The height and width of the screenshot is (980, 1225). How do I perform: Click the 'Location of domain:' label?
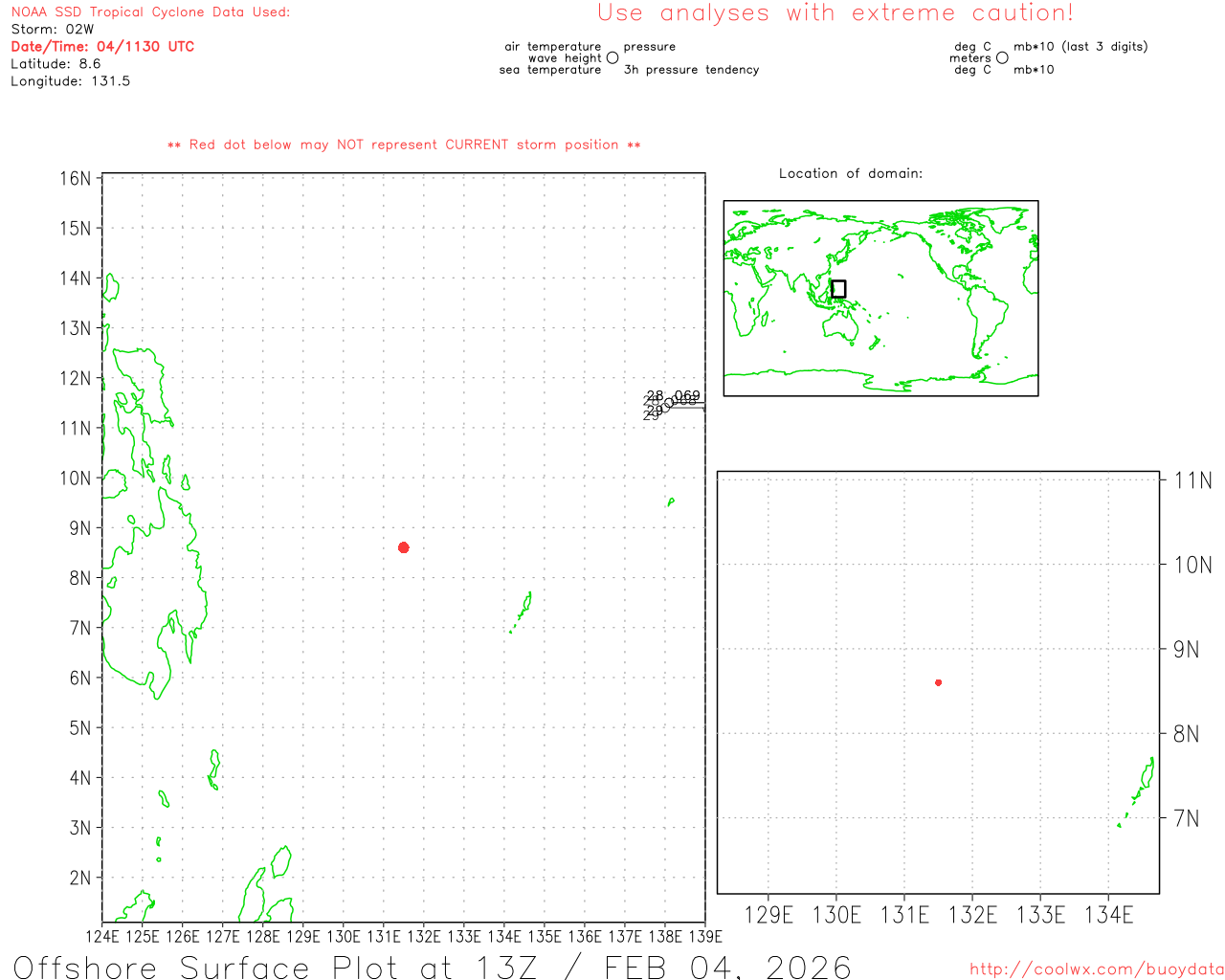(851, 173)
